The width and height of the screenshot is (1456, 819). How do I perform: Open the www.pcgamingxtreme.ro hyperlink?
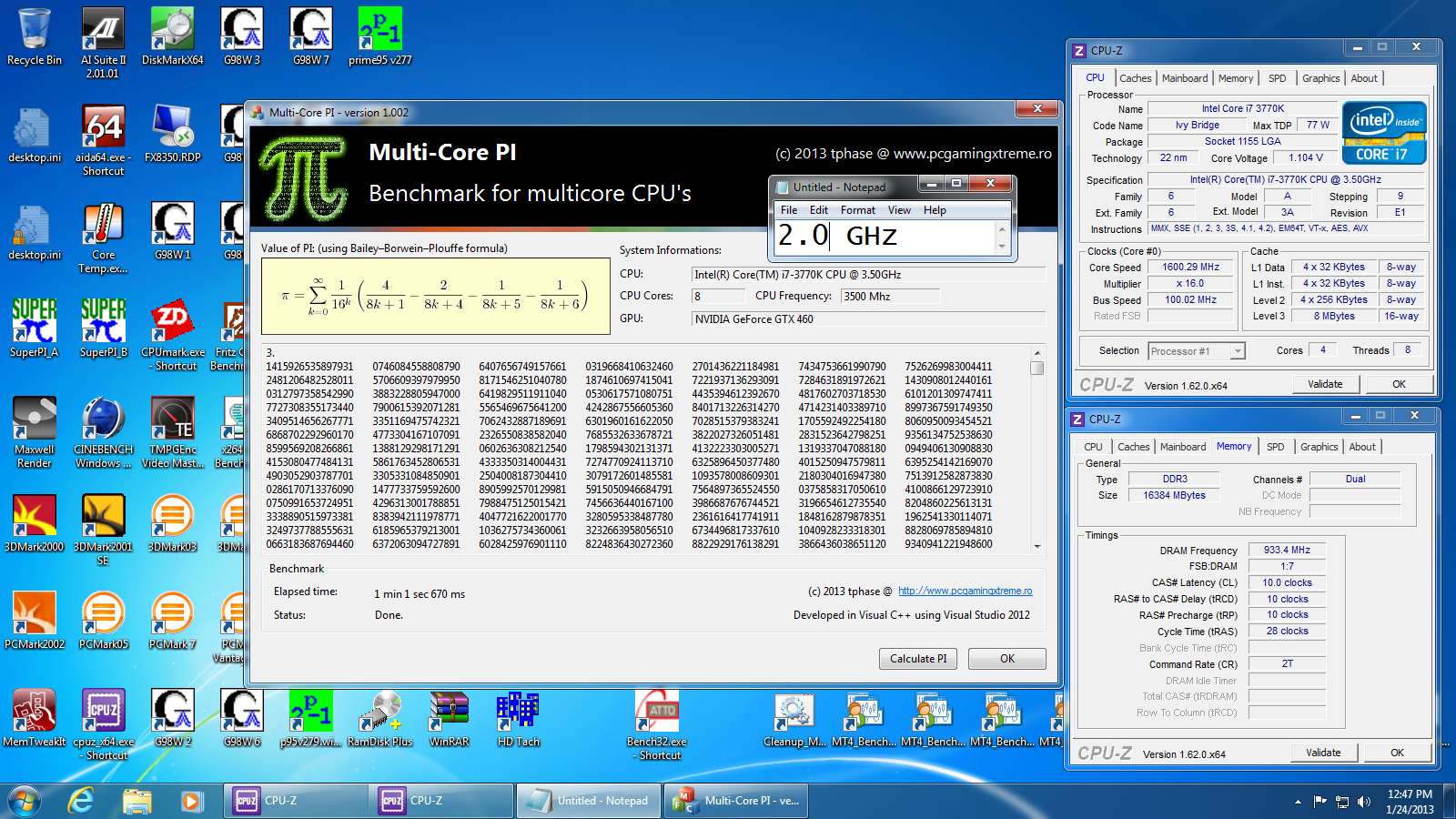pos(965,591)
